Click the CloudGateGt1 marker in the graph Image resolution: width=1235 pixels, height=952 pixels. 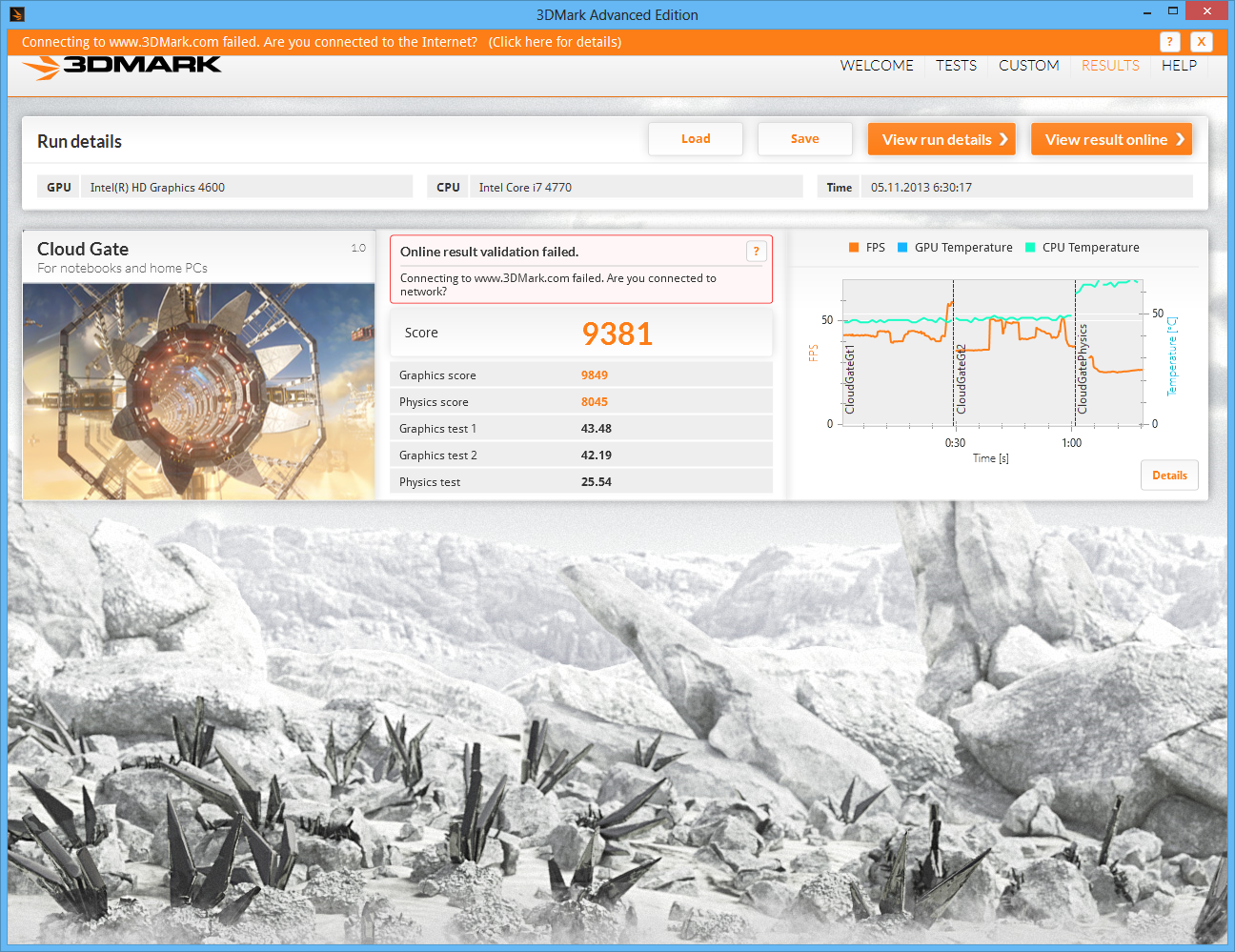tap(850, 379)
